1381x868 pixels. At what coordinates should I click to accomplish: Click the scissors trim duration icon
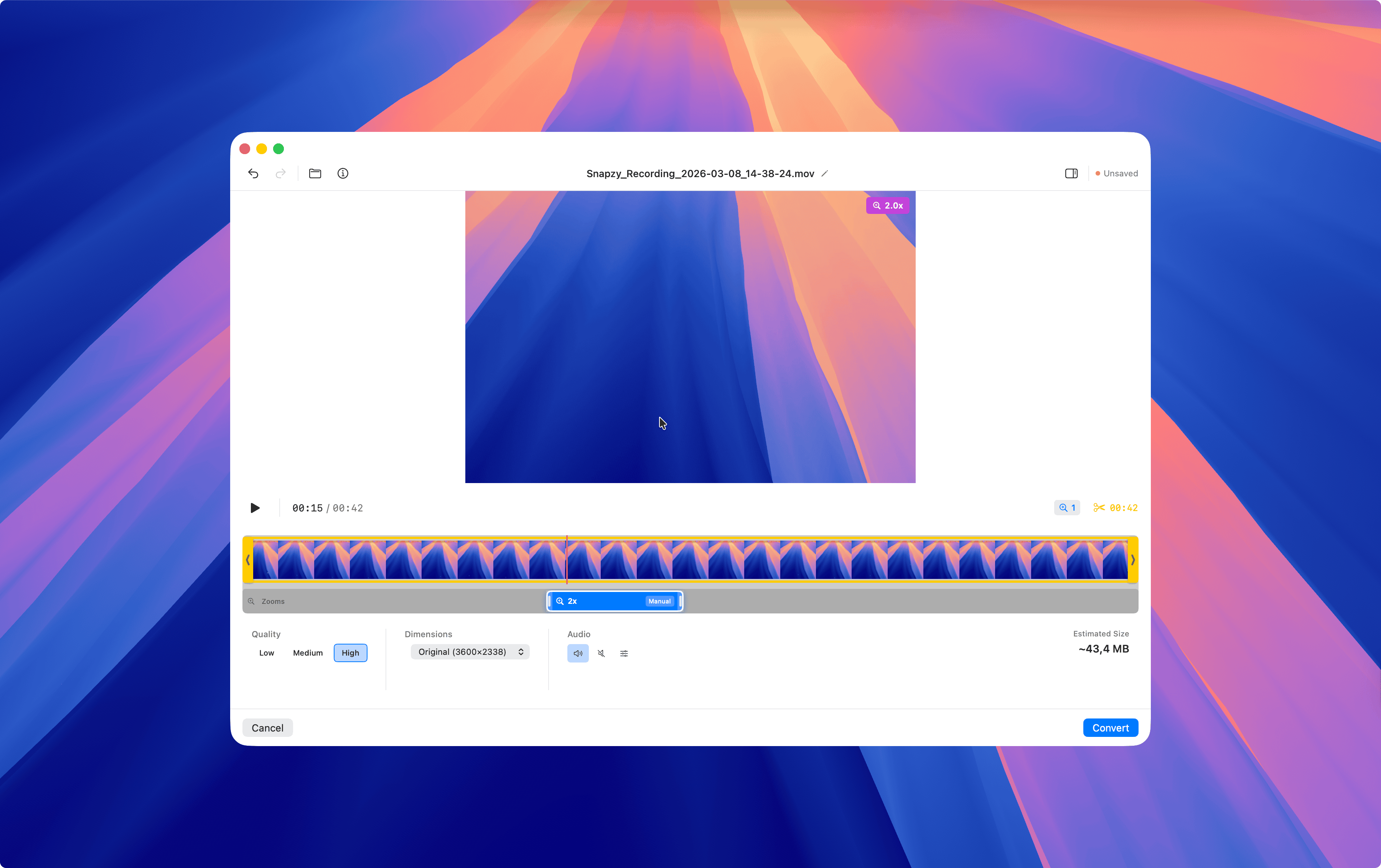[1099, 507]
